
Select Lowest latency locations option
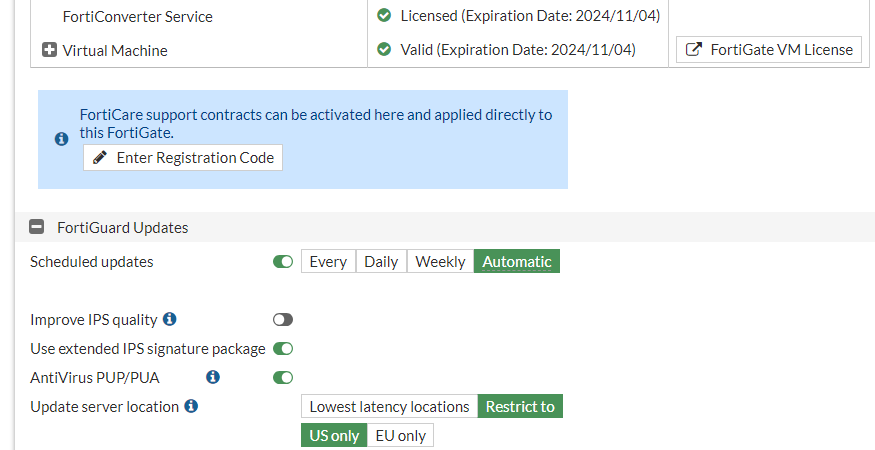pyautogui.click(x=389, y=407)
